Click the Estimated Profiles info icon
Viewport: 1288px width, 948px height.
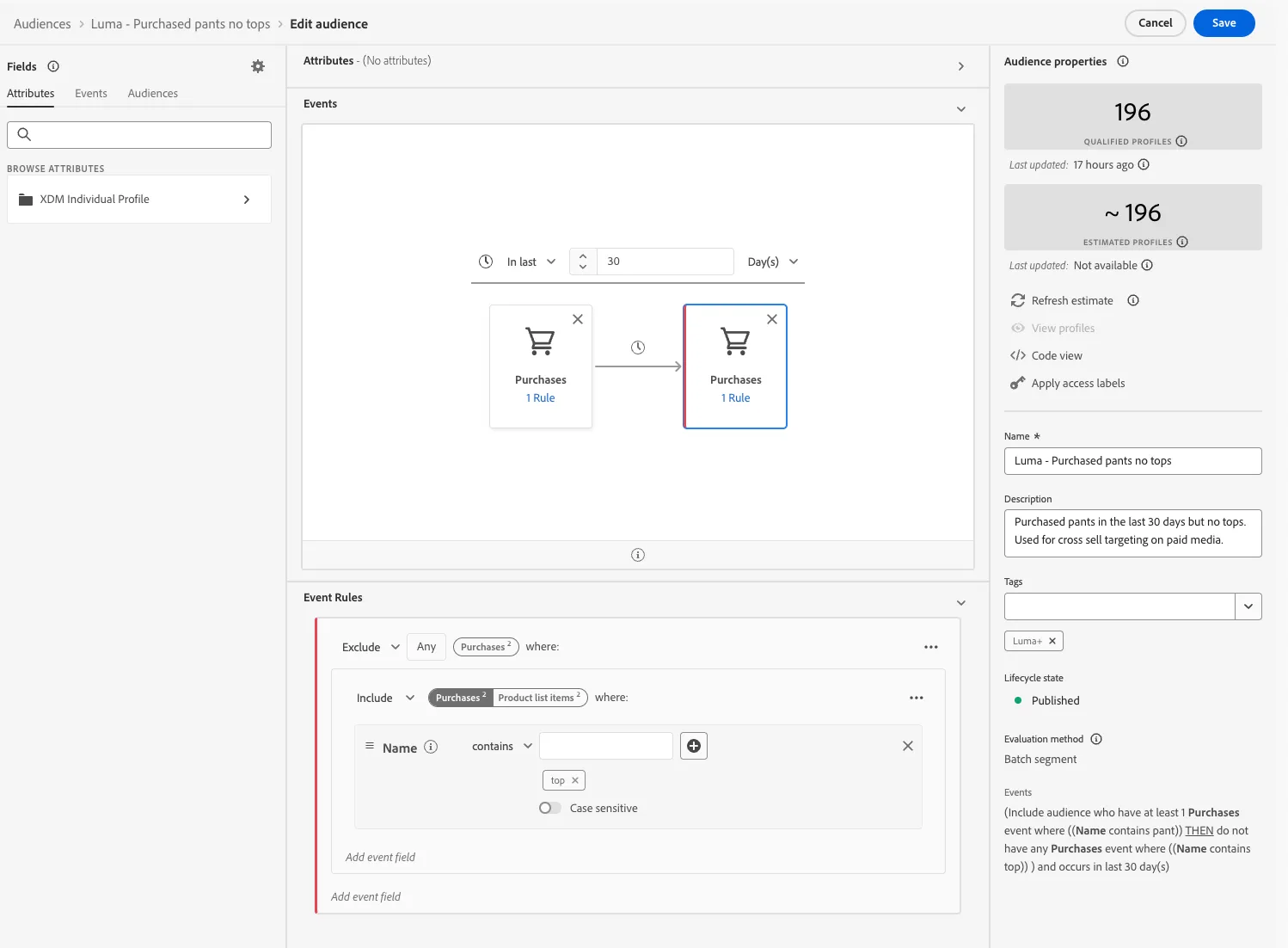tap(1182, 242)
